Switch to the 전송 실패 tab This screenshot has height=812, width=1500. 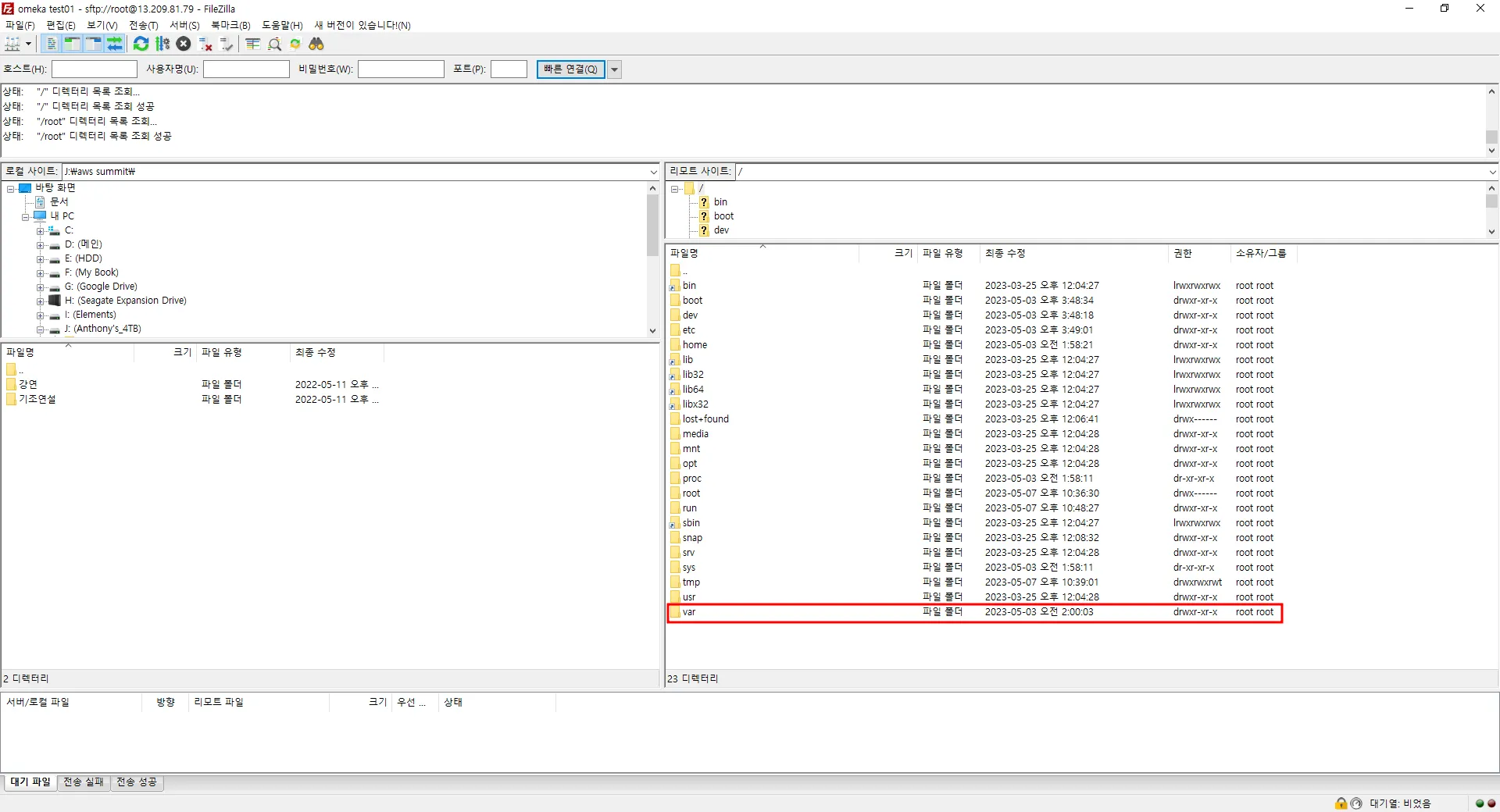click(x=84, y=782)
